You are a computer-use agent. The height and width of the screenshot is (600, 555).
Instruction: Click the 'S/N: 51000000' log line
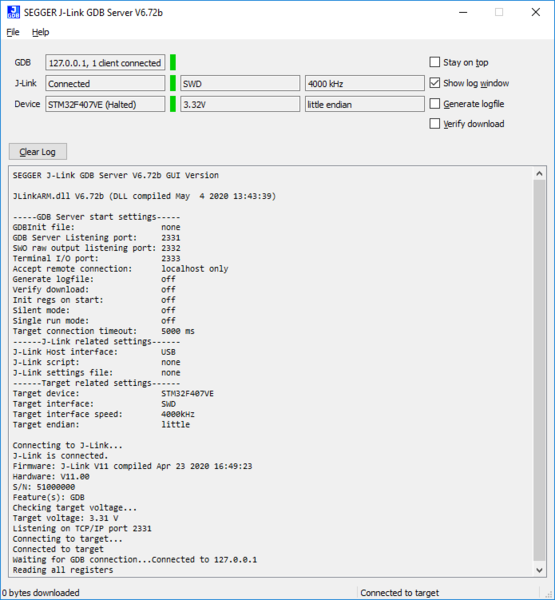[x=44, y=487]
